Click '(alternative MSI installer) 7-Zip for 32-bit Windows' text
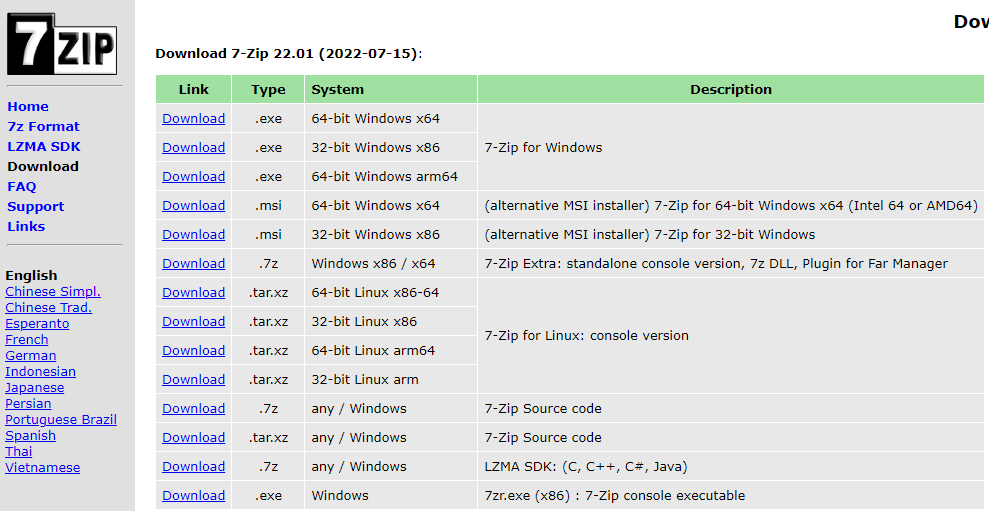 (650, 235)
